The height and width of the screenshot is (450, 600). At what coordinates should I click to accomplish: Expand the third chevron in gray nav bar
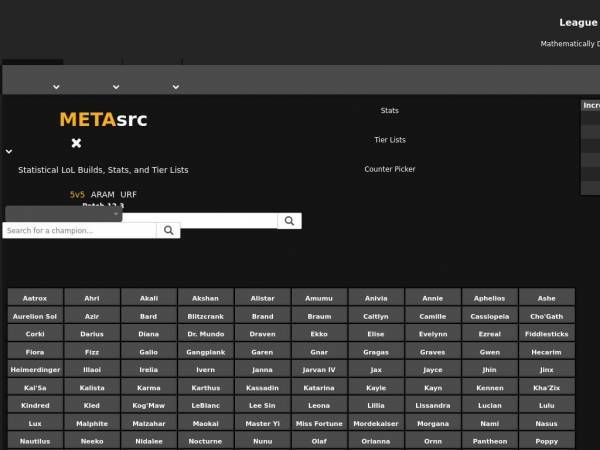coord(176,87)
